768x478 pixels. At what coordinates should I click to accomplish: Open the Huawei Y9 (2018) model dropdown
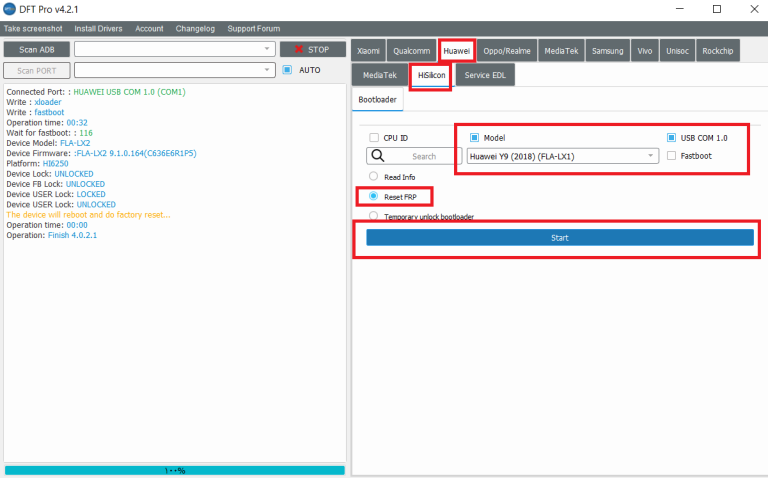(563, 156)
